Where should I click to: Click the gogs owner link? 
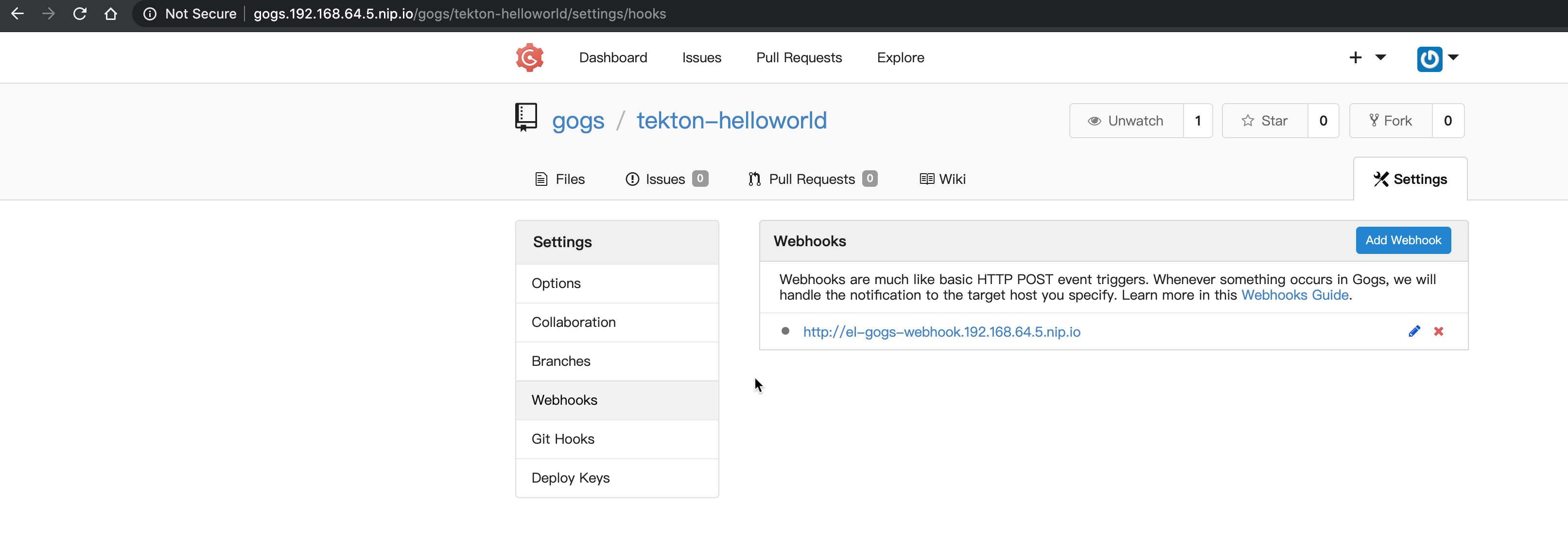[x=577, y=121]
